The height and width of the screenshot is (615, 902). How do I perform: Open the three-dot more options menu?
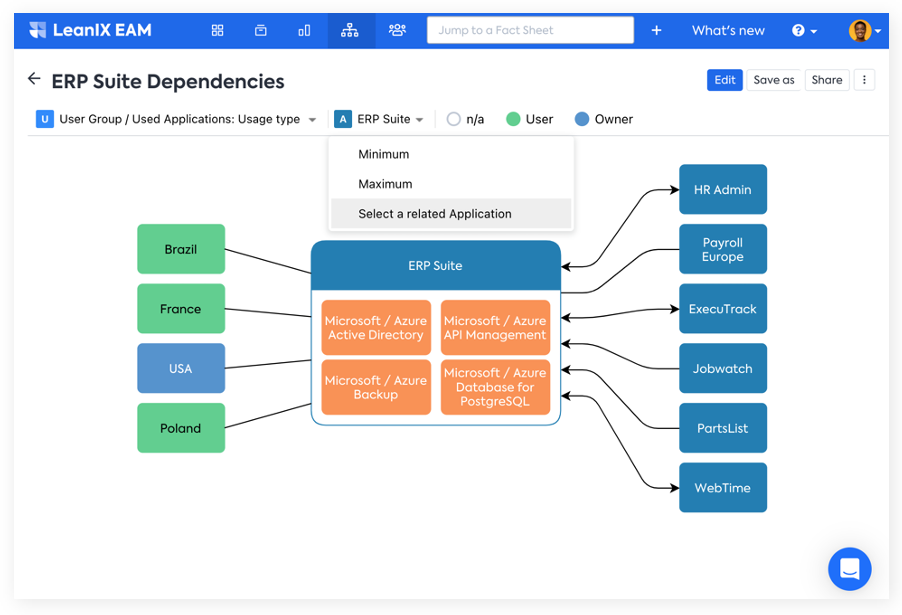click(864, 80)
